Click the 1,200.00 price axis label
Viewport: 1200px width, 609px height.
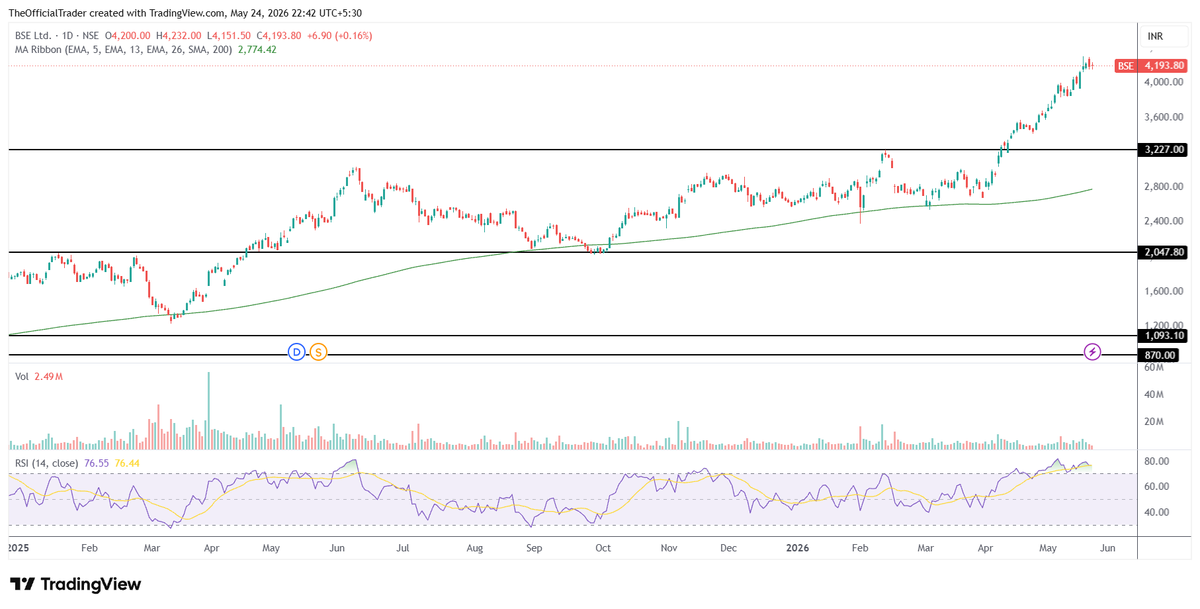pyautogui.click(x=1164, y=326)
